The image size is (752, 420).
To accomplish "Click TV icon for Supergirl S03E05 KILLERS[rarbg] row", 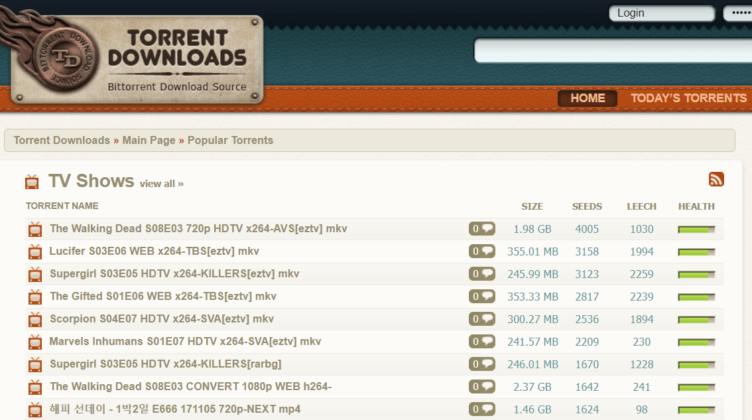I will 35,364.
